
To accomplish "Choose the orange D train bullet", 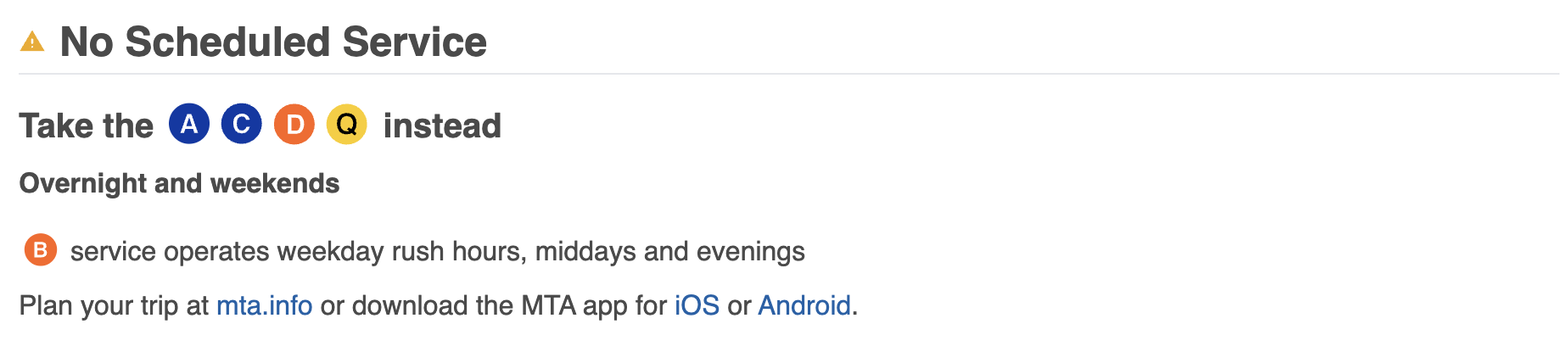I will tap(294, 125).
